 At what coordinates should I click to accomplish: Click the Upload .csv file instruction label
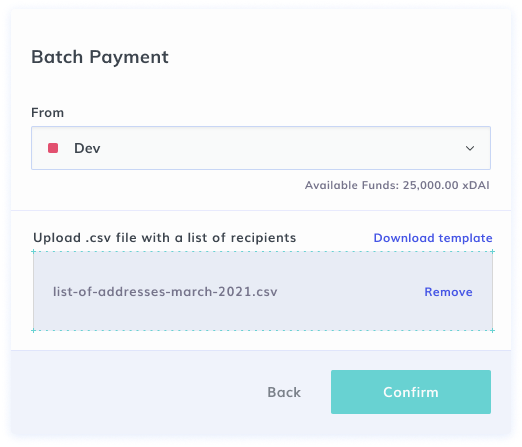pos(165,238)
